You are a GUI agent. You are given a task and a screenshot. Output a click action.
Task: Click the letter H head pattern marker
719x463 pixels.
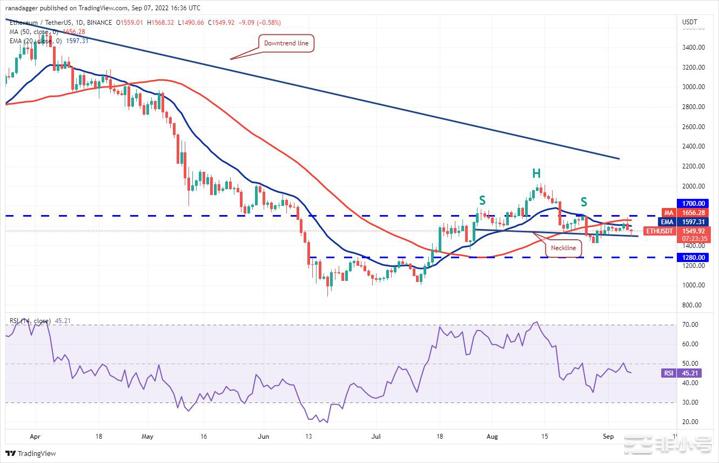(x=537, y=172)
